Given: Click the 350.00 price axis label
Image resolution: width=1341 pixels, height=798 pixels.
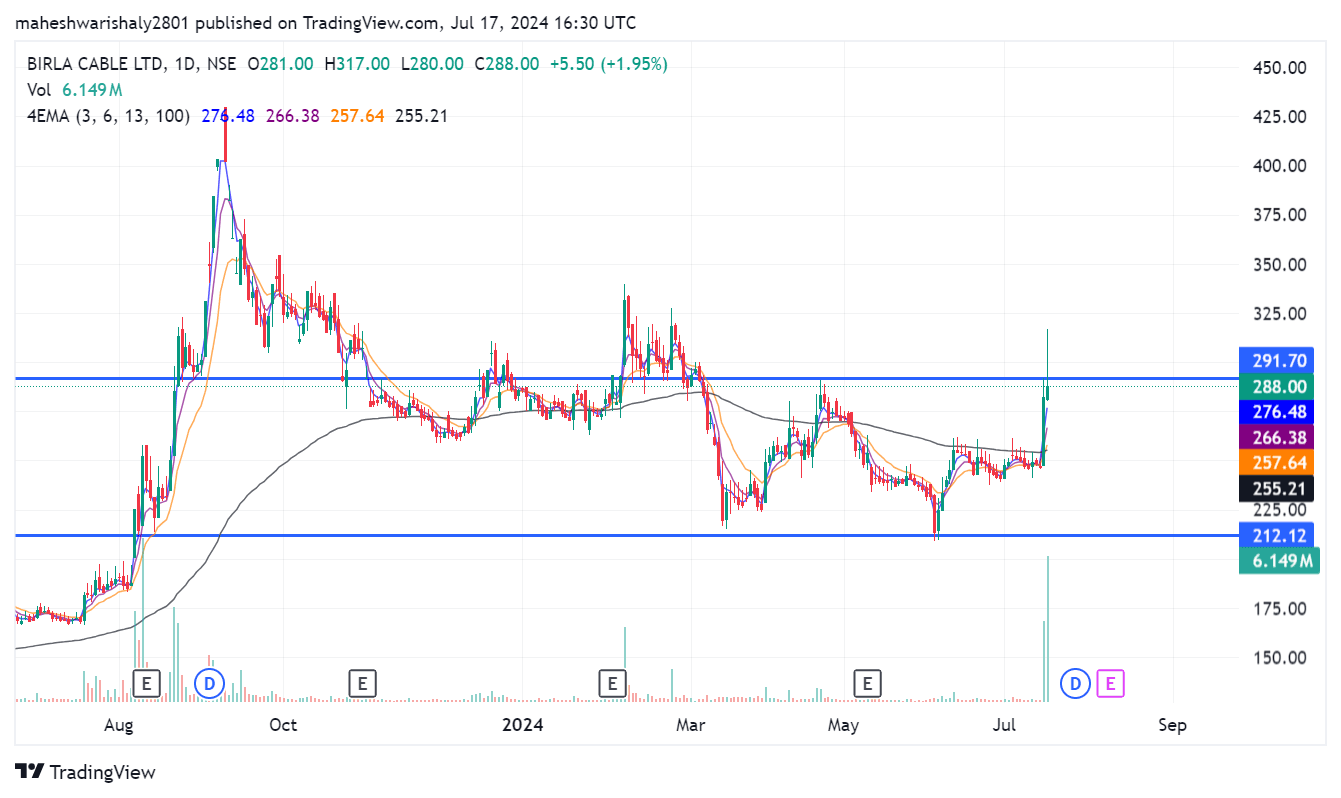Looking at the screenshot, I should pyautogui.click(x=1279, y=265).
